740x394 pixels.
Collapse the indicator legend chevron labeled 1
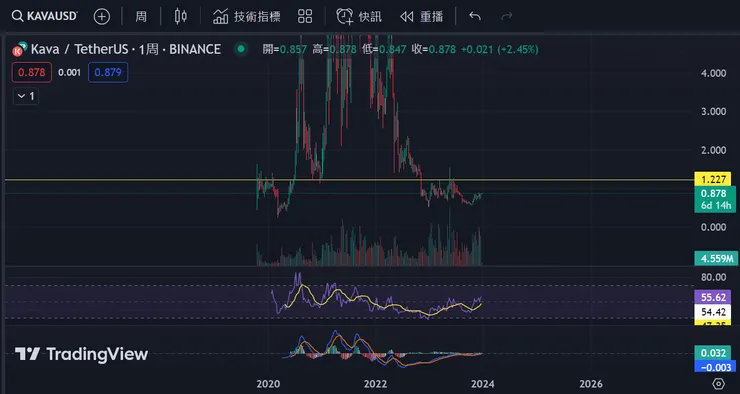[x=26, y=96]
